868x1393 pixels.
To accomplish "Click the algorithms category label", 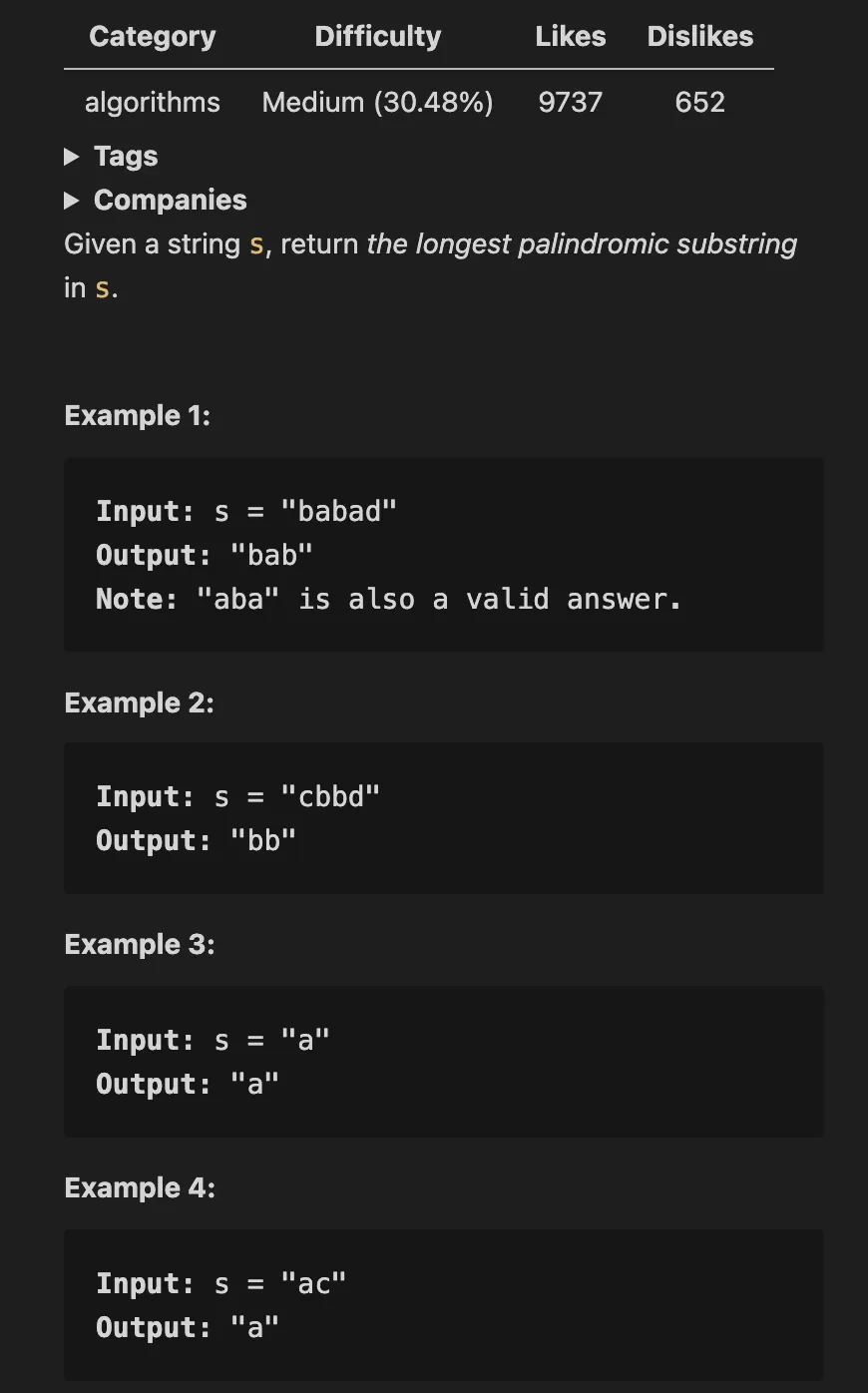I will [x=152, y=102].
